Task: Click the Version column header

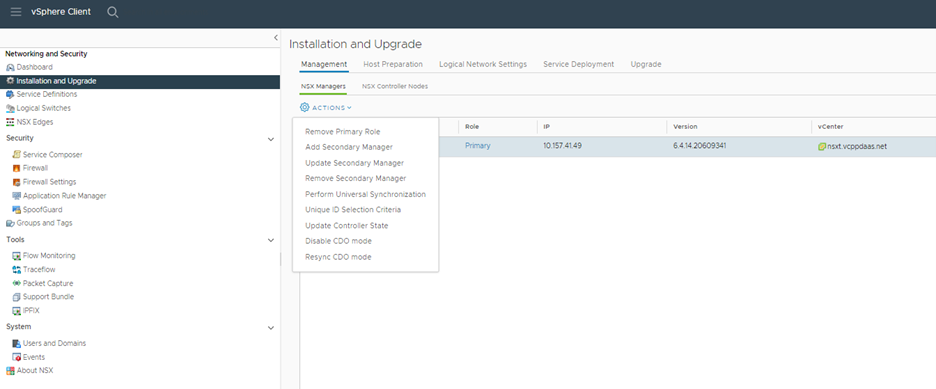Action: (x=685, y=127)
